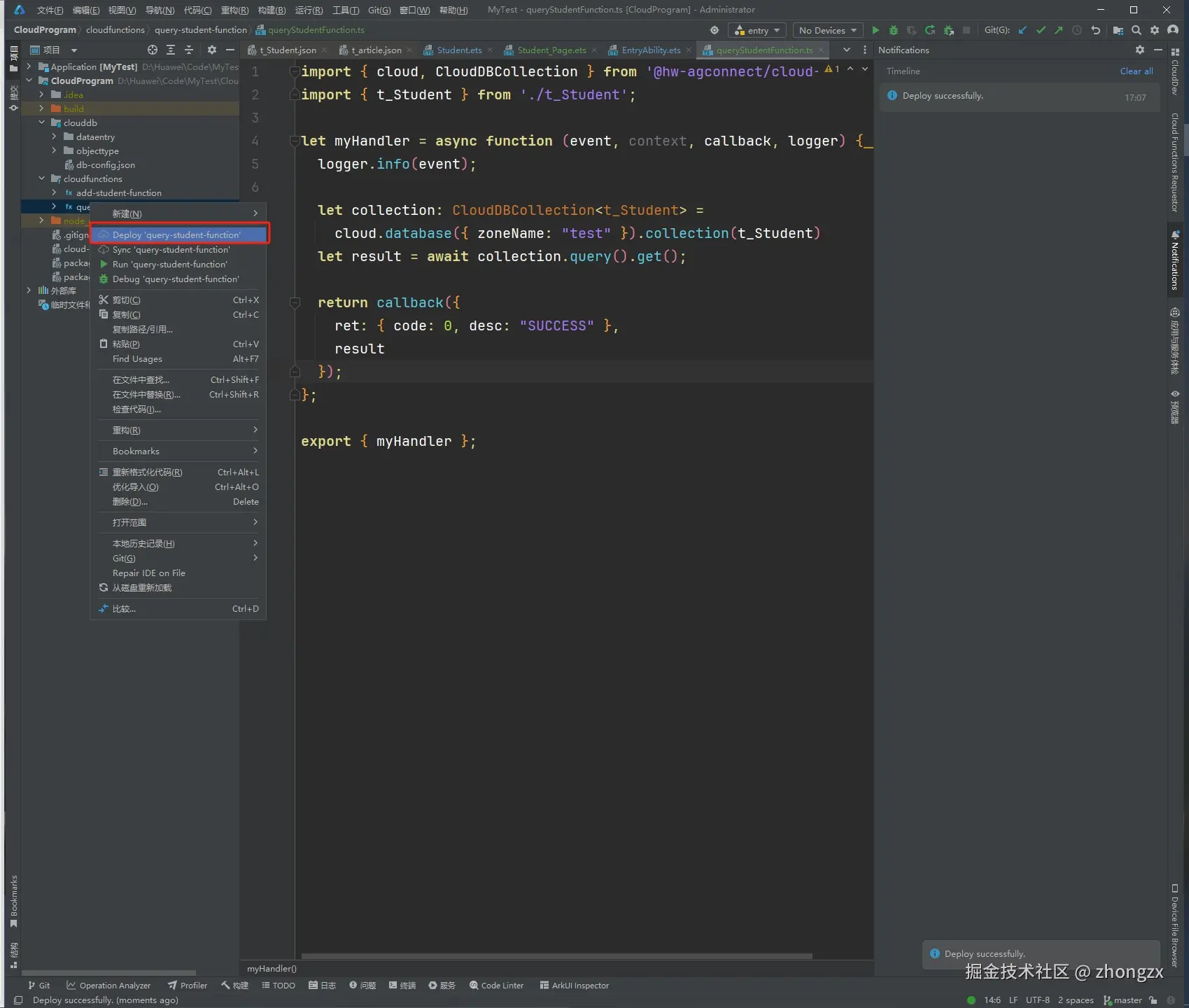Open the No Devices dropdown
Screen dimensions: 1189x1008
point(827,30)
